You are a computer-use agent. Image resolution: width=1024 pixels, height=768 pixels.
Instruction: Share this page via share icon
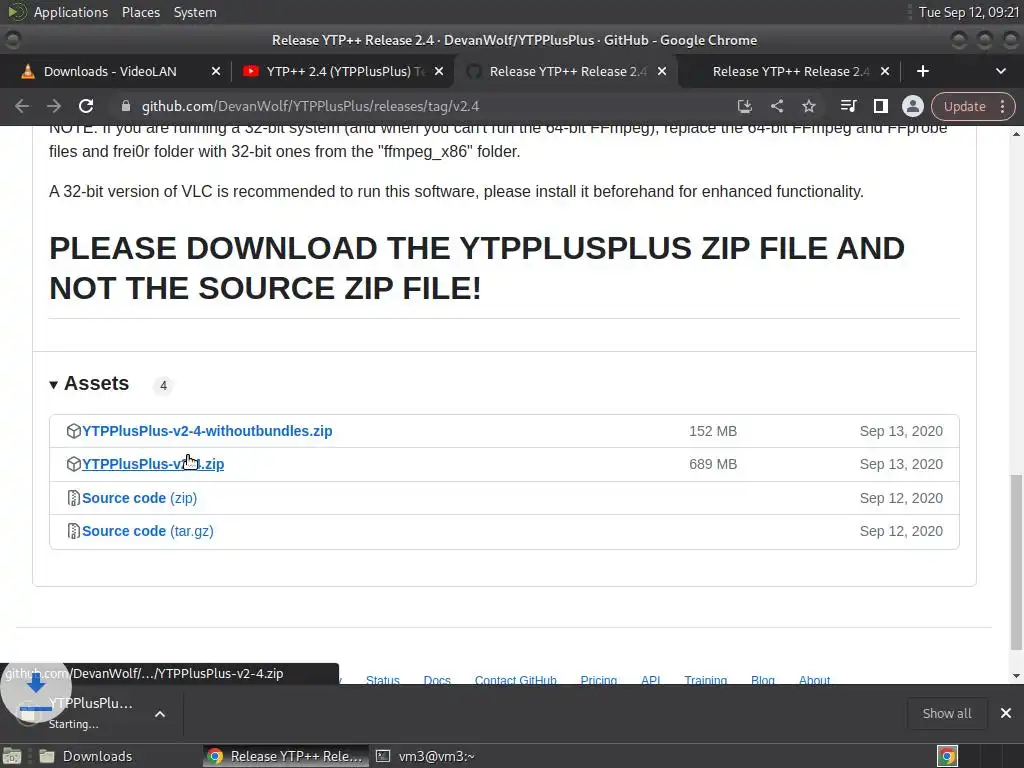pos(776,106)
